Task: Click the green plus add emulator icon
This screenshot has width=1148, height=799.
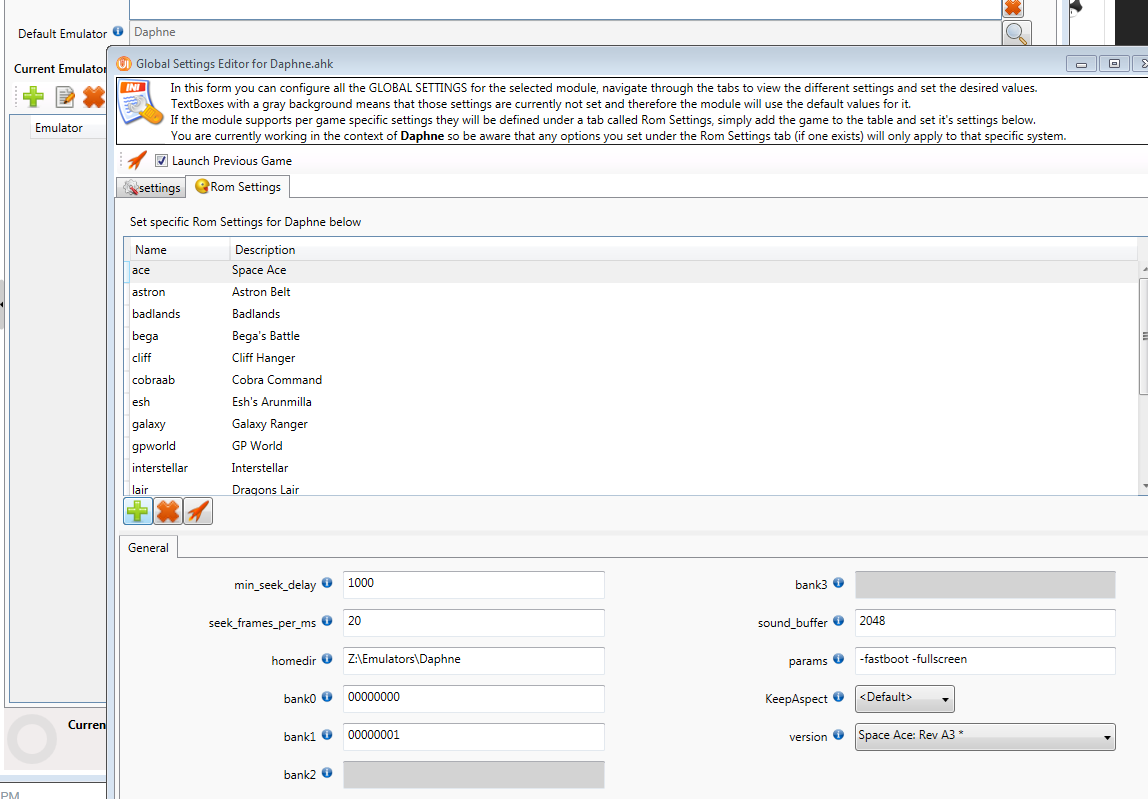Action: pyautogui.click(x=33, y=97)
